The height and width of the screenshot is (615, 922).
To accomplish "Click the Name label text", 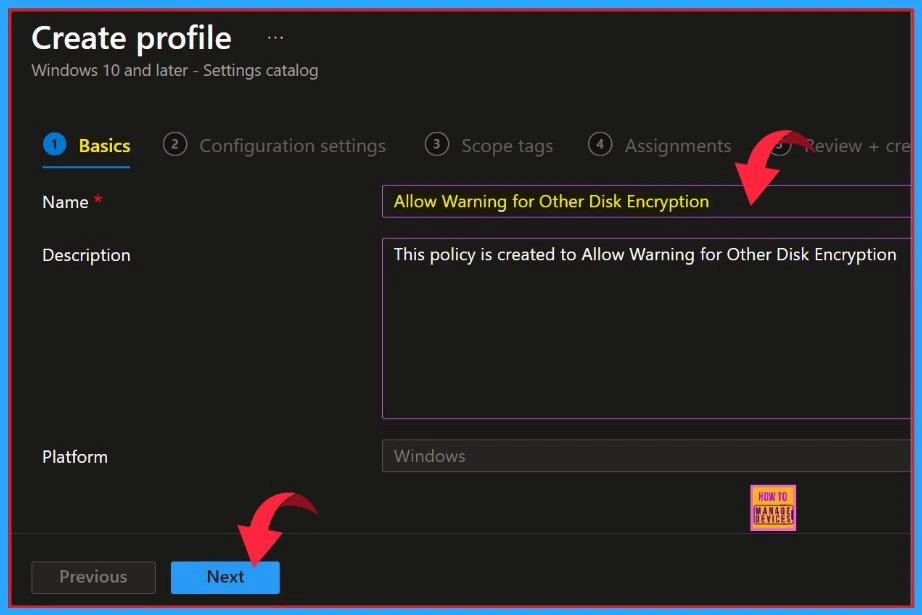I will pos(65,202).
